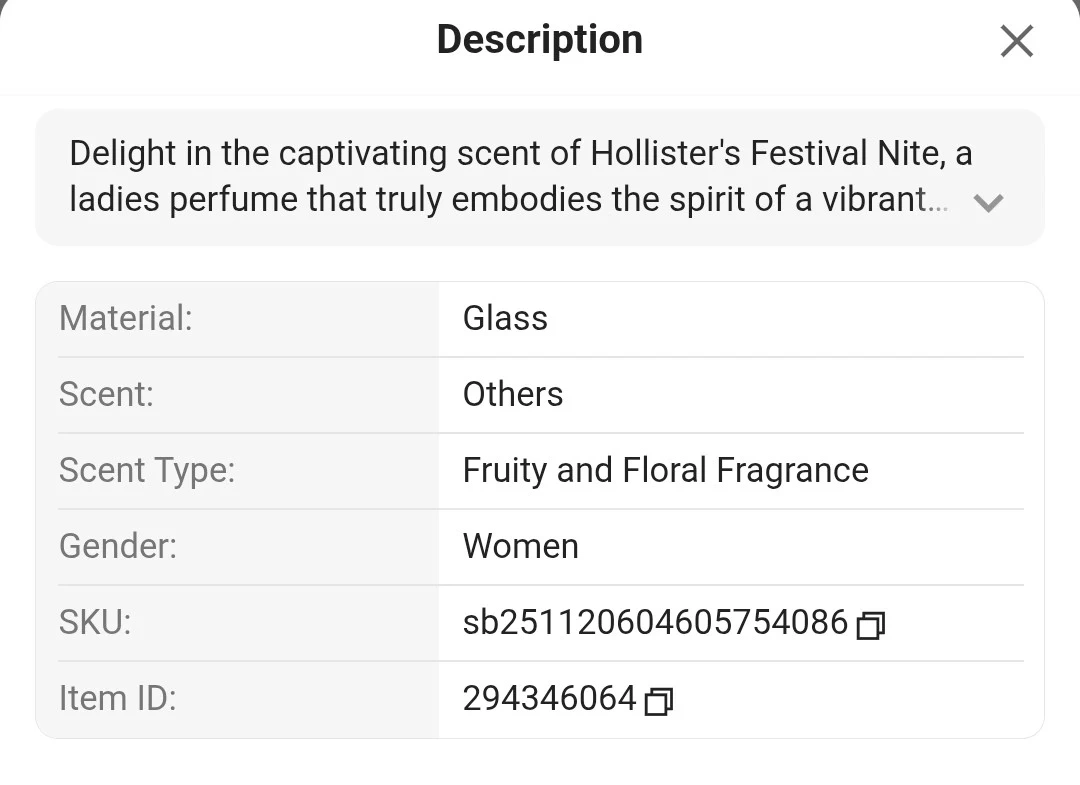Click the "Material:" label
Viewport: 1080px width, 785px height.
tap(125, 318)
